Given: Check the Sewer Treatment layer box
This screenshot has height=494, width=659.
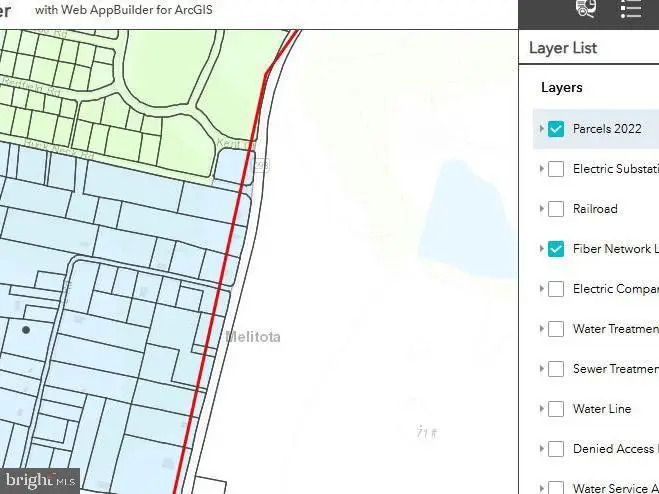Looking at the screenshot, I should (x=556, y=369).
